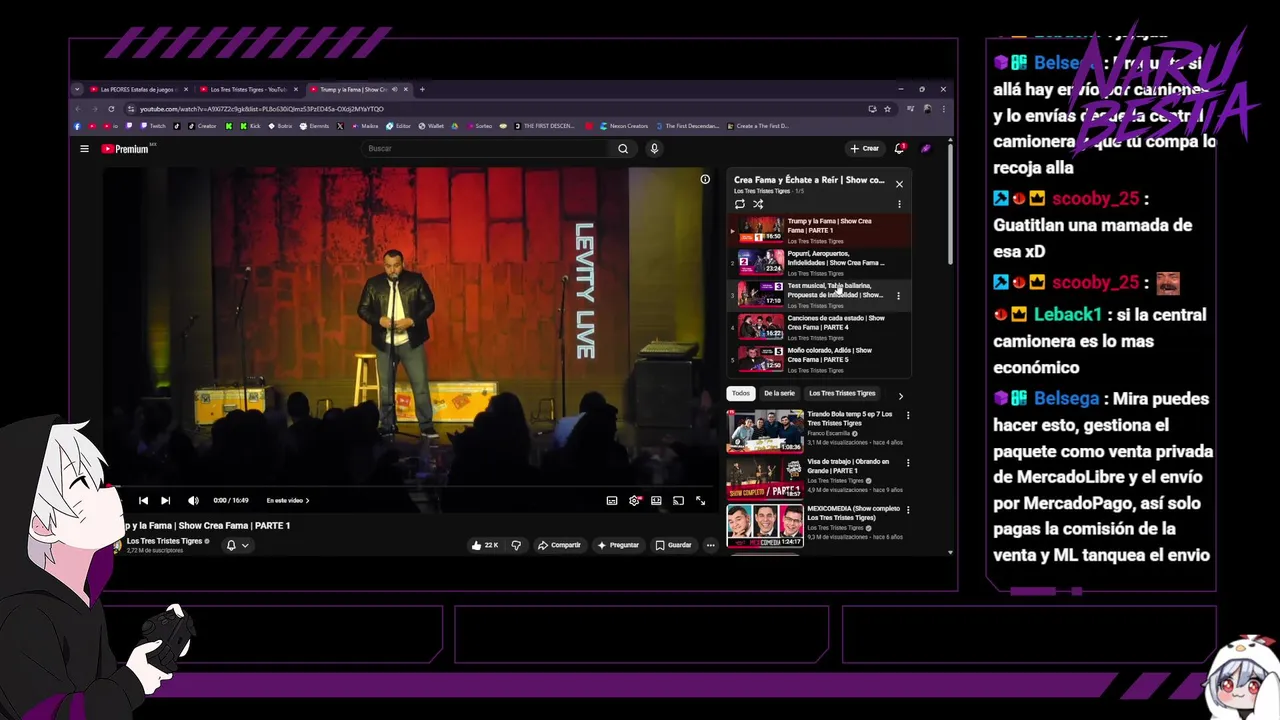
Task: Open the Twitch bookmark
Action: 153,126
